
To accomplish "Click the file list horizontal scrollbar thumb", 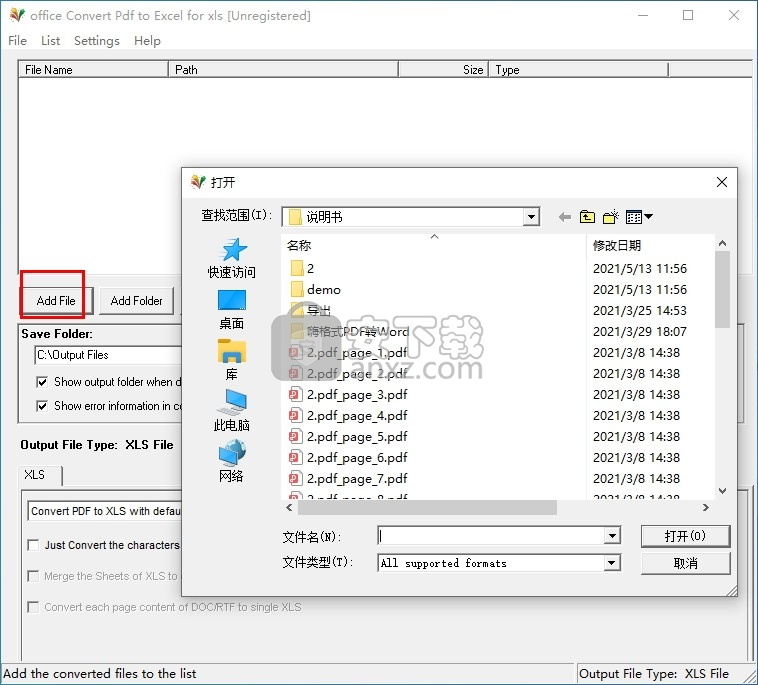I will coord(427,508).
